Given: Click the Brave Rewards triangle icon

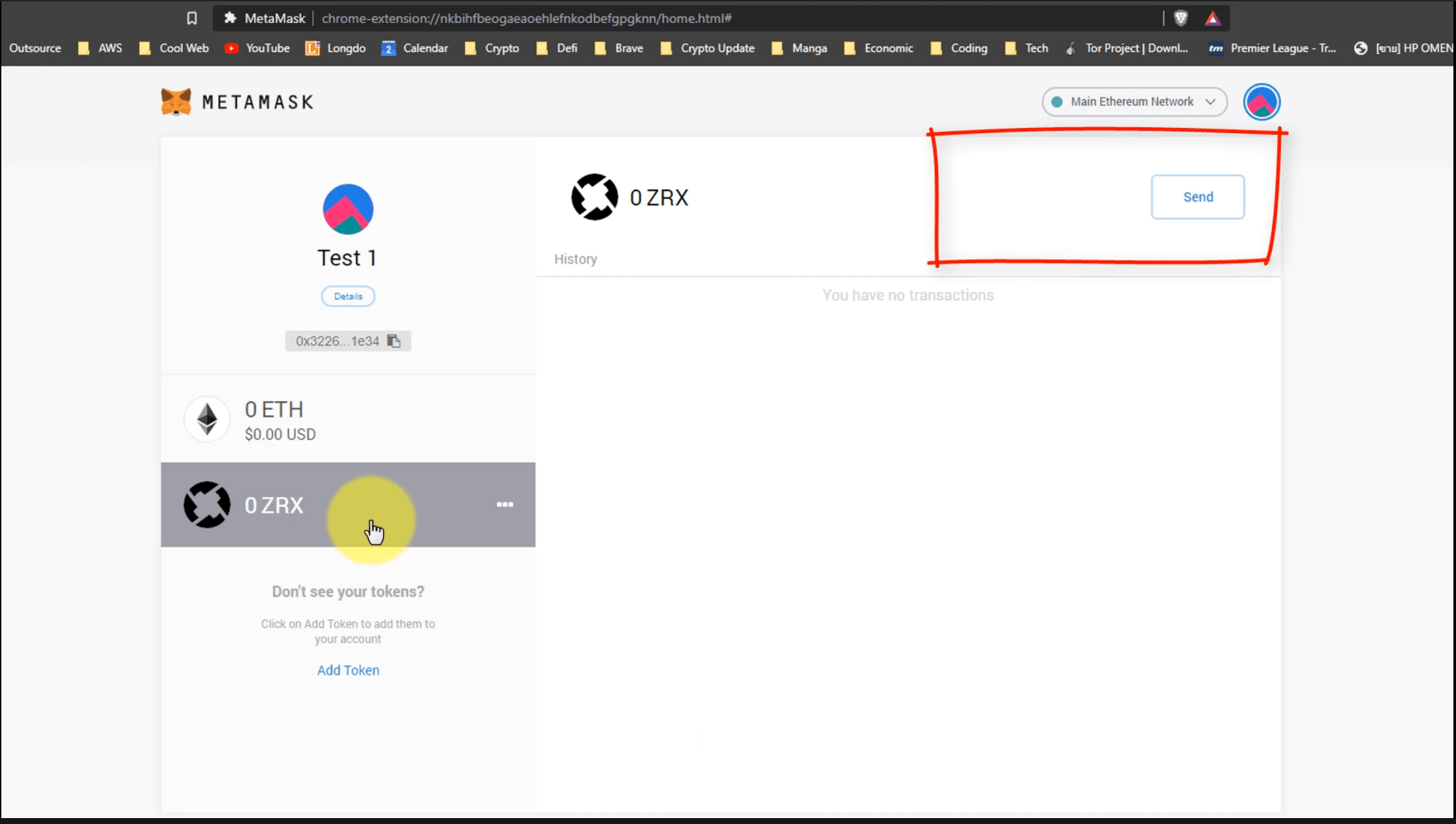Looking at the screenshot, I should 1212,18.
